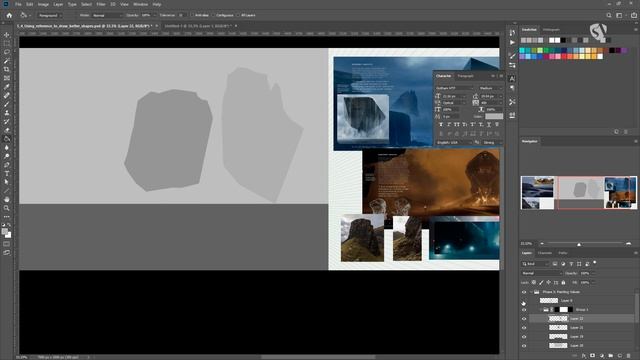640x360 pixels.
Task: Click the delete layer trash icon
Action: (629, 356)
